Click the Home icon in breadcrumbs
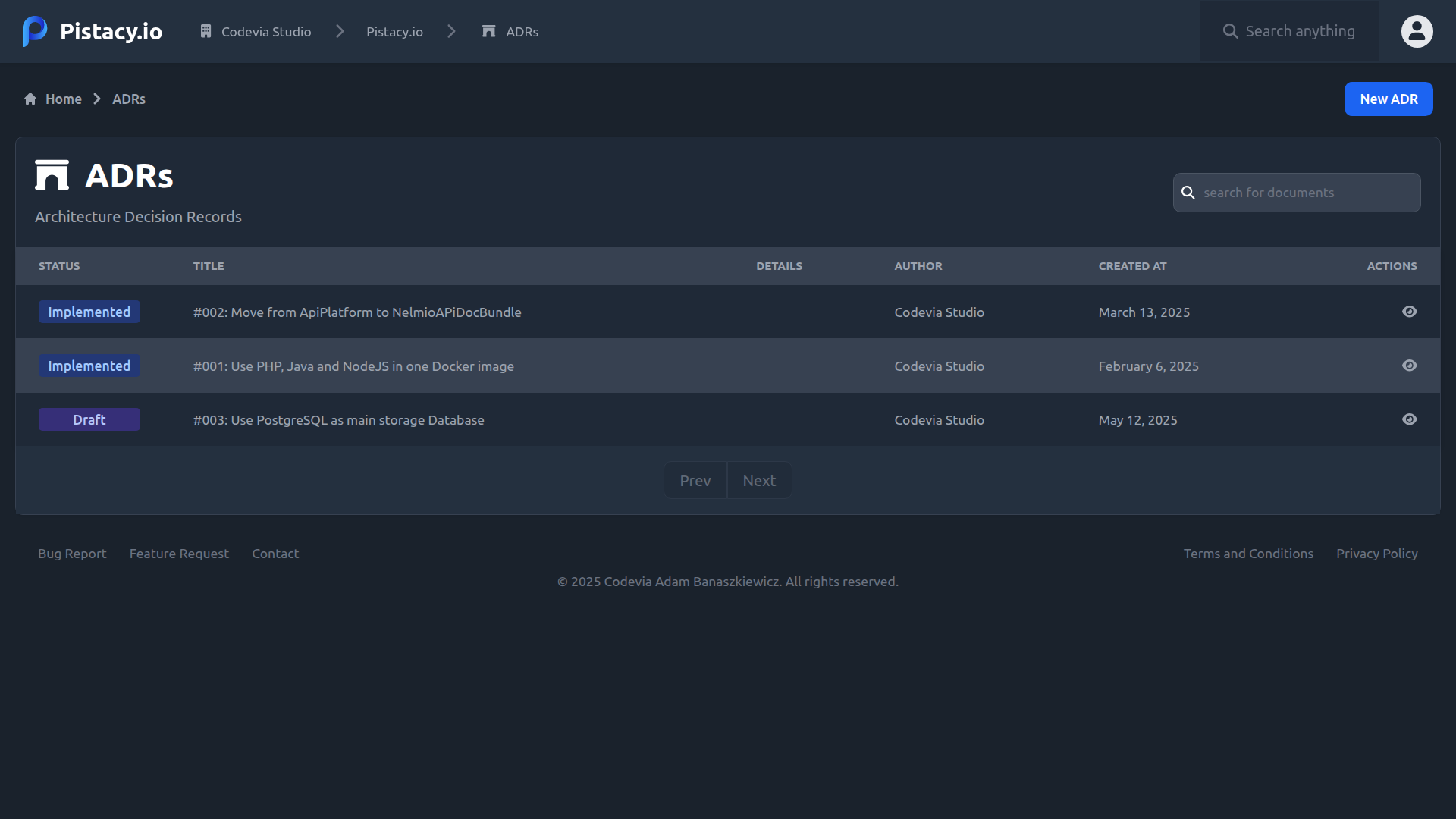1456x819 pixels. [30, 99]
